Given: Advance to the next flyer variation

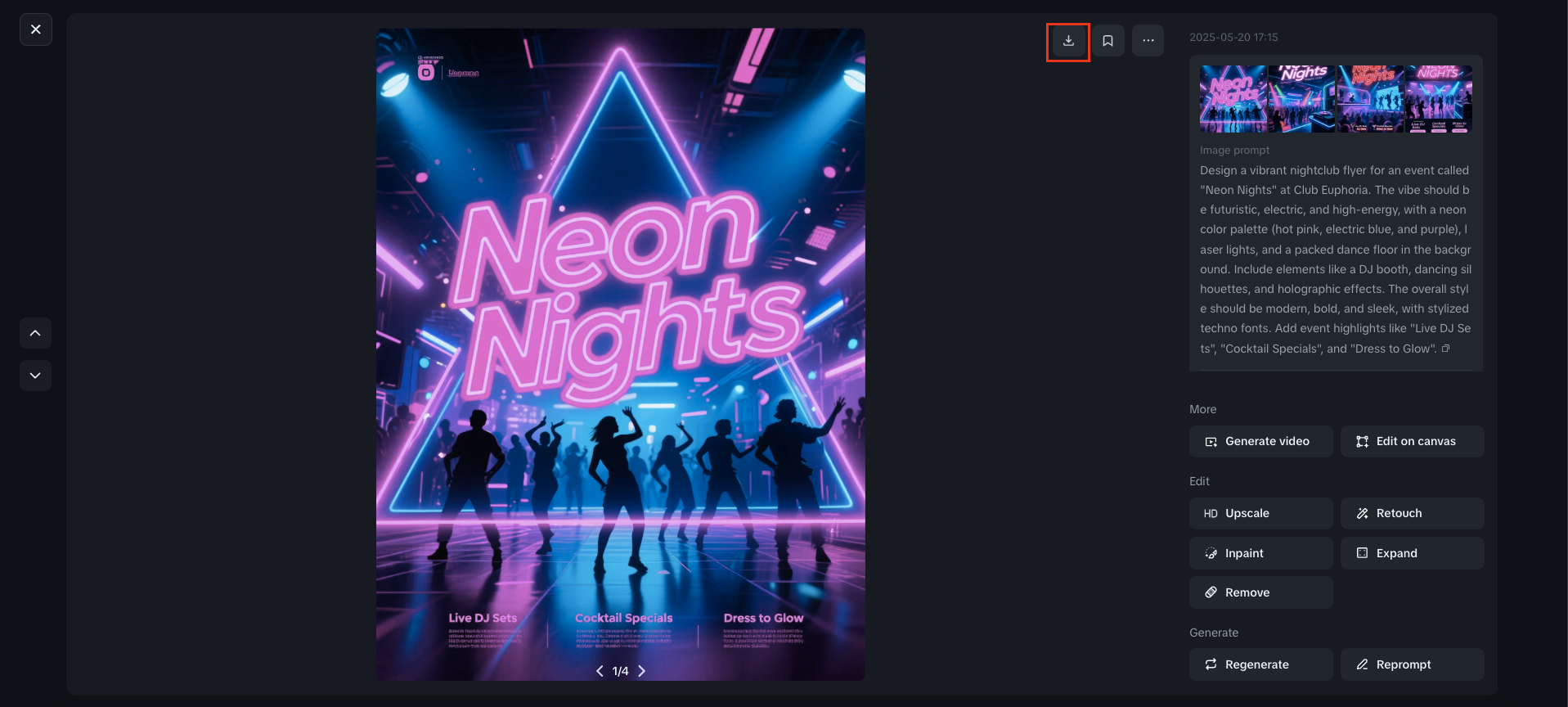Looking at the screenshot, I should pos(642,670).
